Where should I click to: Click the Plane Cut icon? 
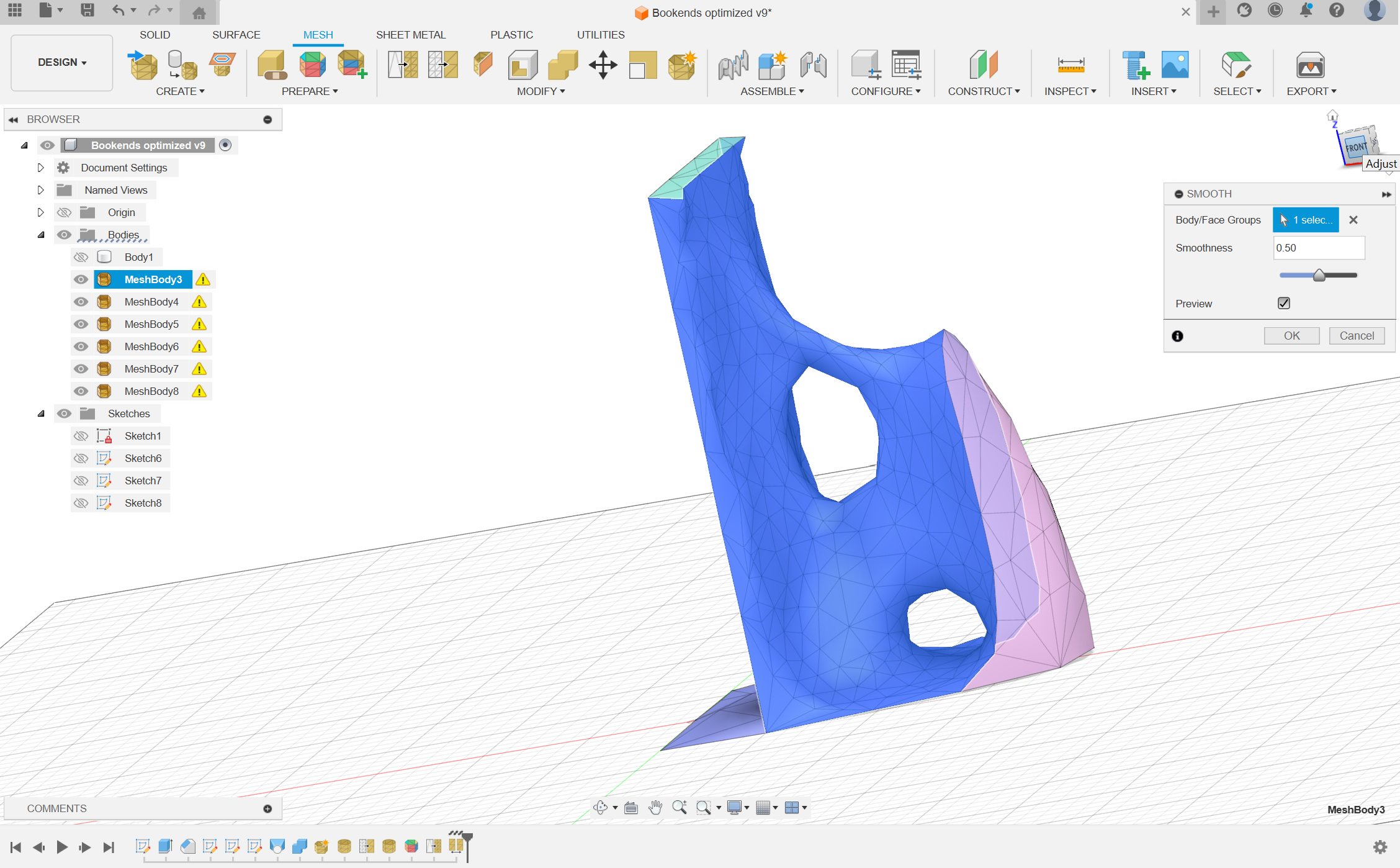click(x=483, y=65)
